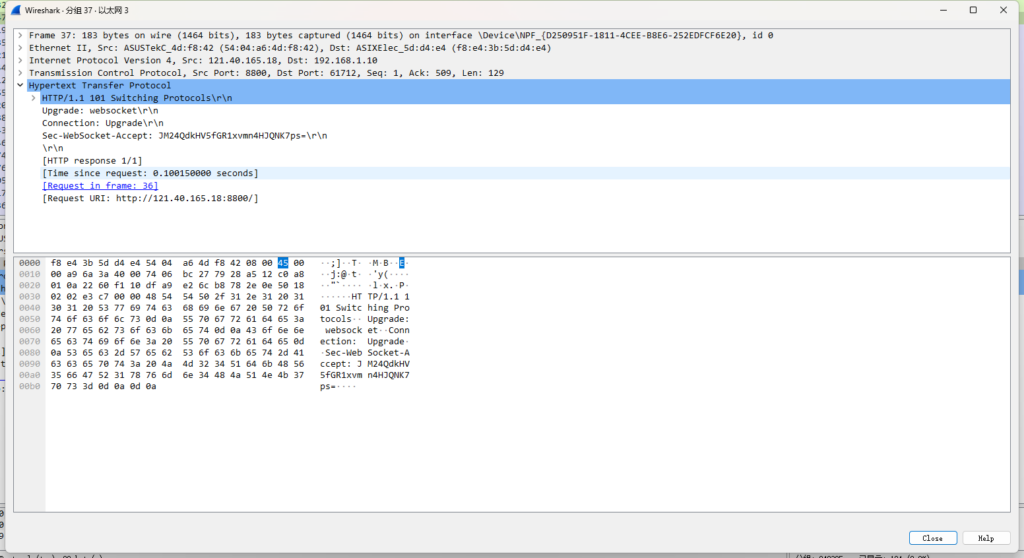Click ASCII text 'websock et··Conn'

click(367, 330)
